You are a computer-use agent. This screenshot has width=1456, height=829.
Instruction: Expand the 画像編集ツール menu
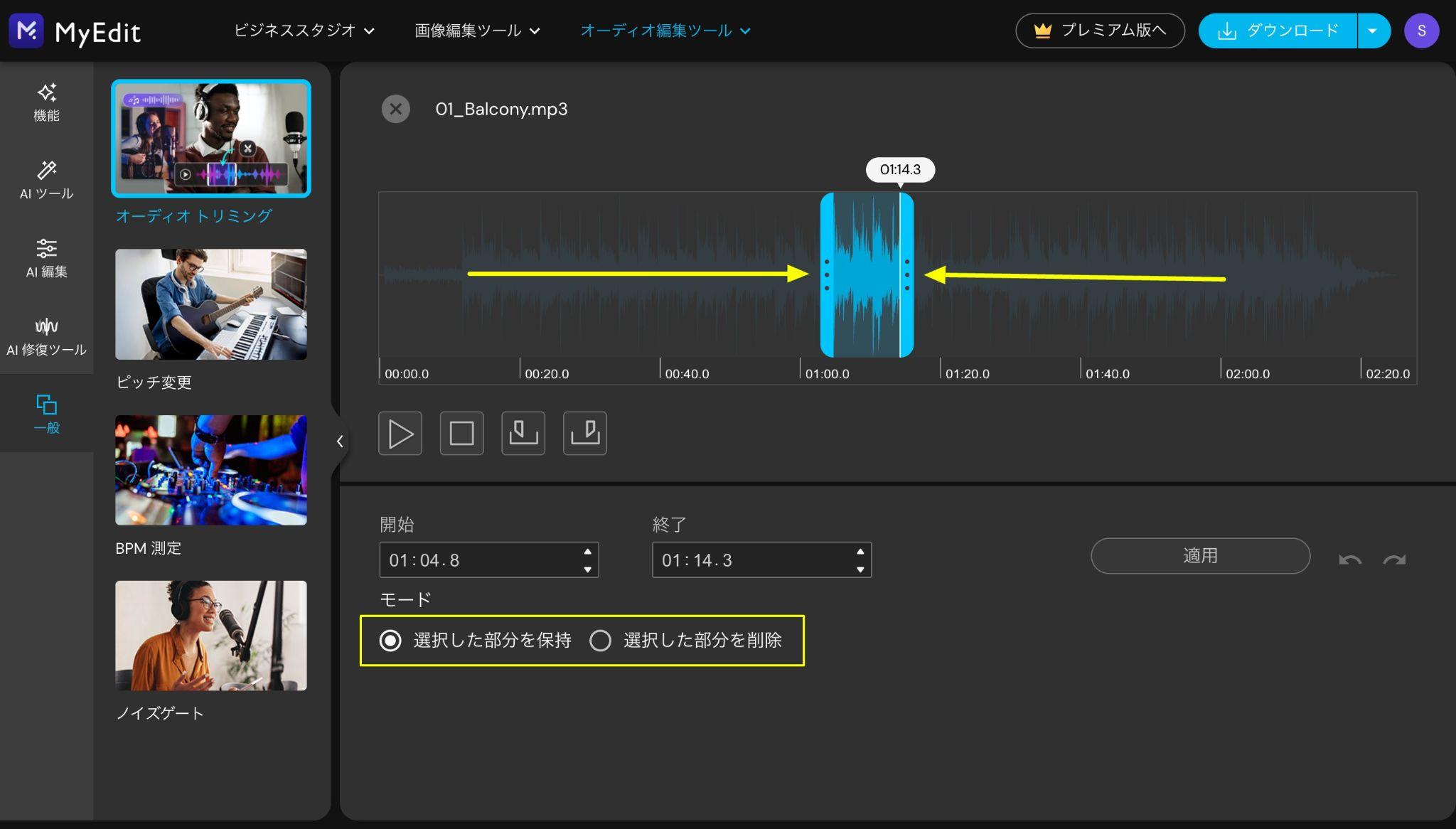[x=478, y=31]
